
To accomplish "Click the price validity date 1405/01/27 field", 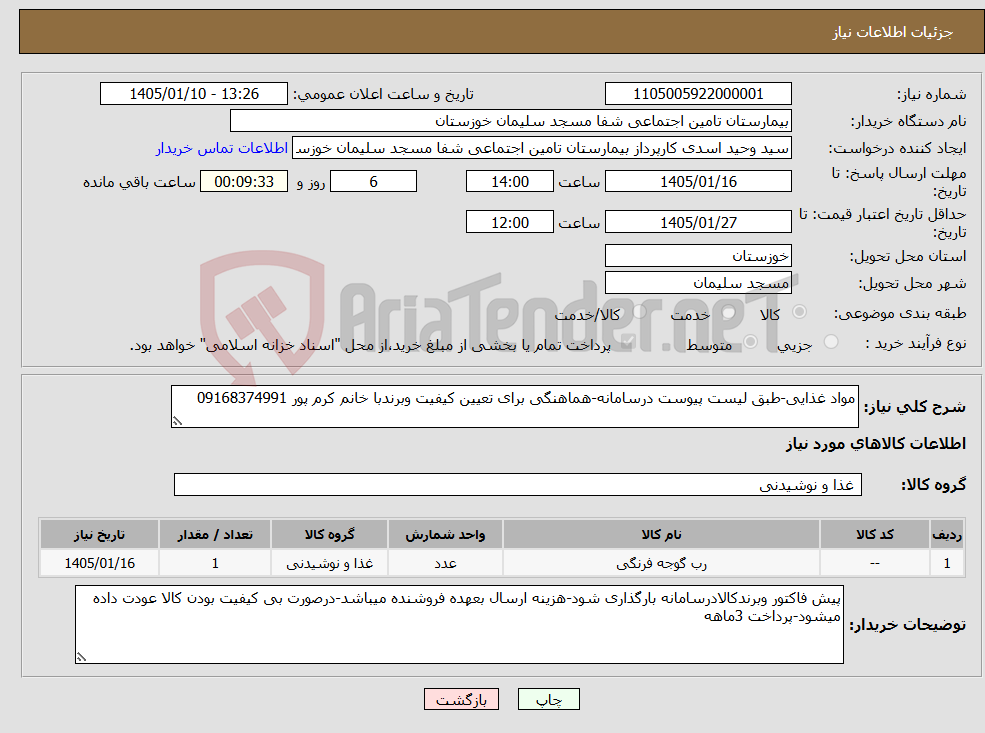I will [x=698, y=222].
